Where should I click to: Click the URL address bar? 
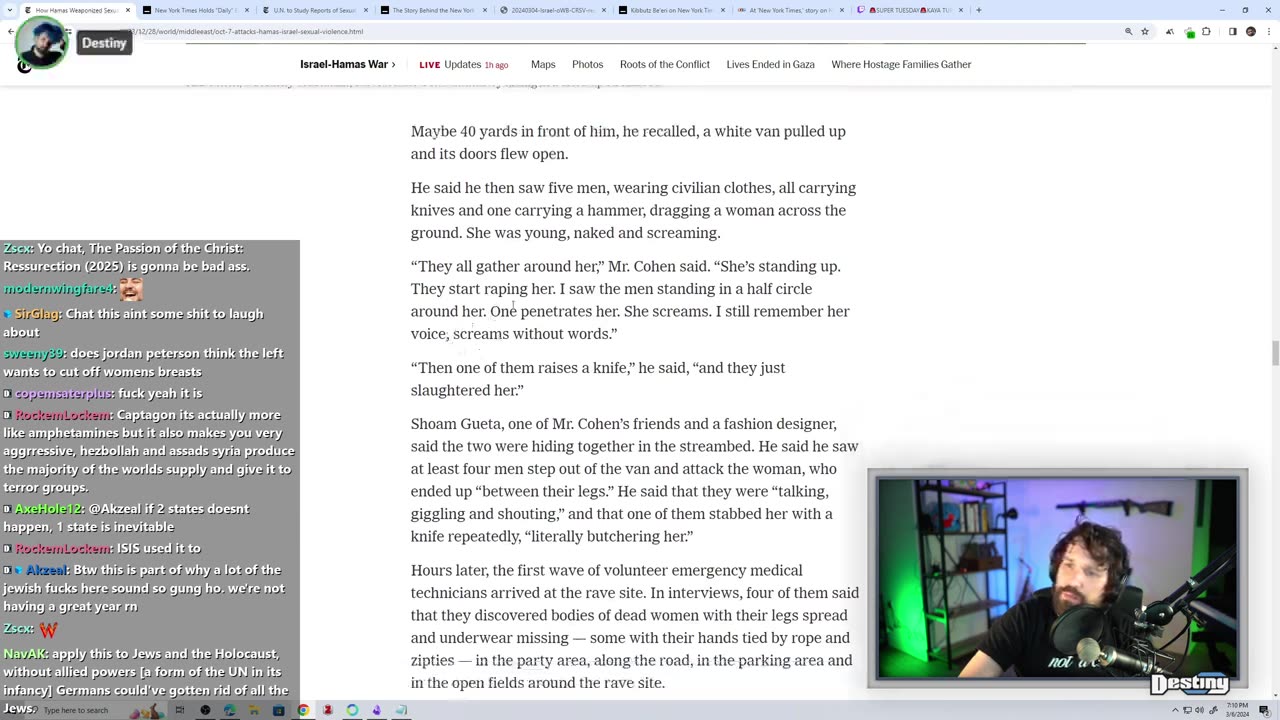600,32
